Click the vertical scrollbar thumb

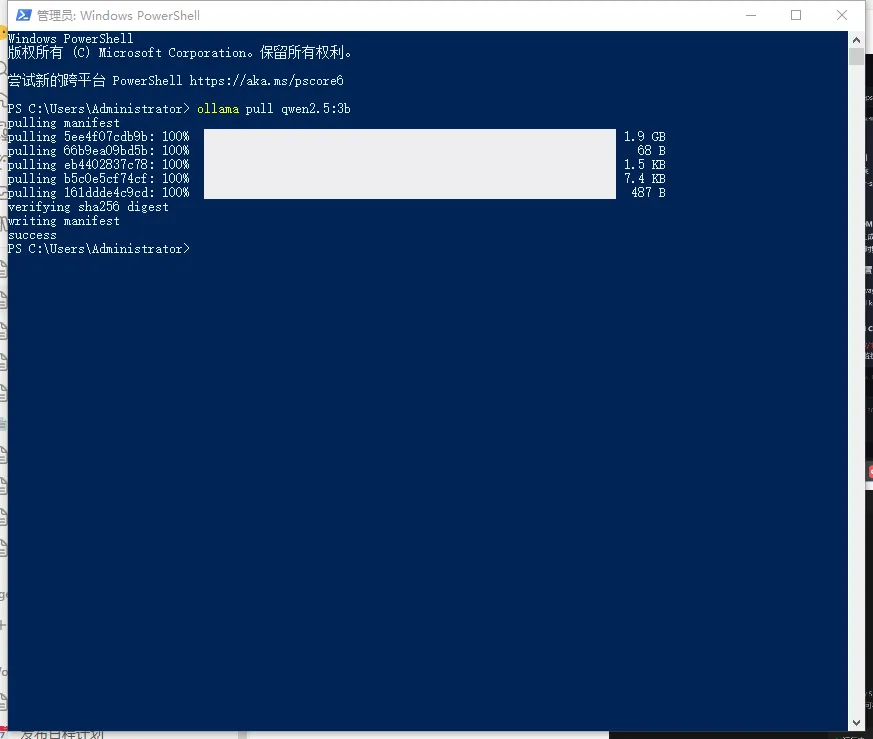click(x=856, y=57)
